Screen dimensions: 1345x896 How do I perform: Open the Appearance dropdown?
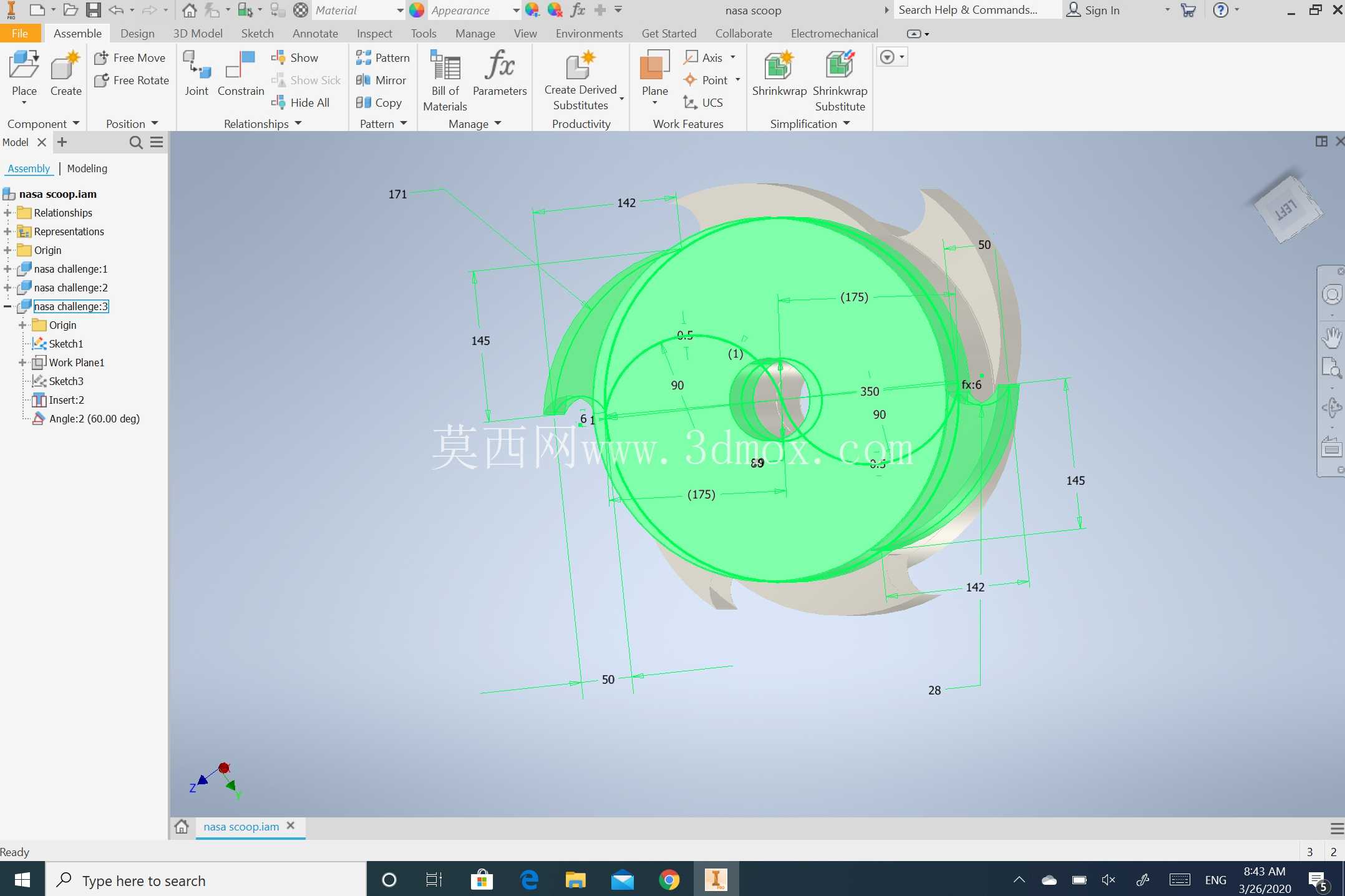(x=516, y=10)
